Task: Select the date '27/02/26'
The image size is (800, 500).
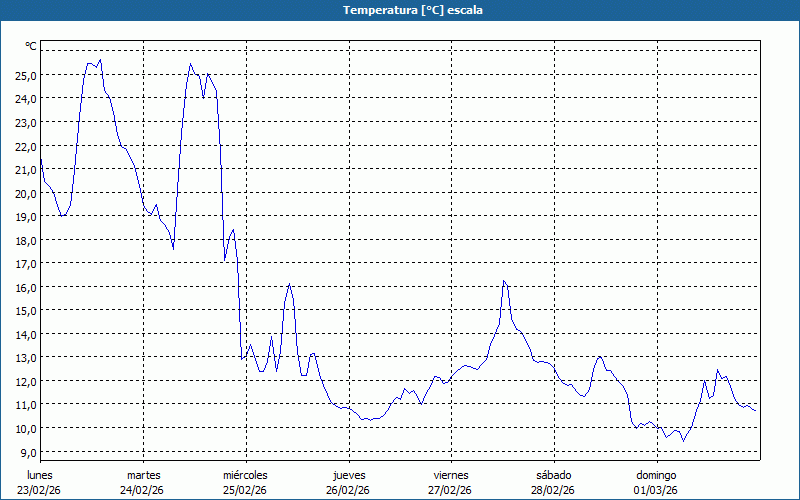Action: coord(450,491)
